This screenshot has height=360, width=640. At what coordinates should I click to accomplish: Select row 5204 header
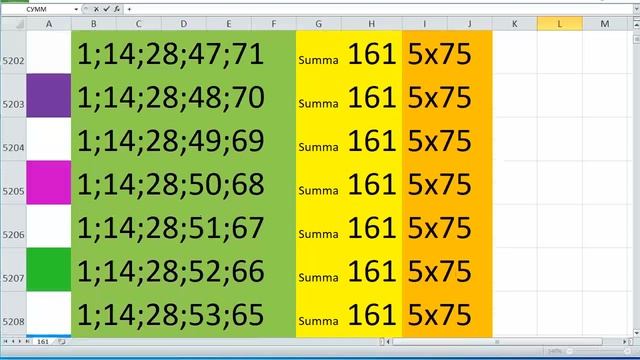point(13,139)
